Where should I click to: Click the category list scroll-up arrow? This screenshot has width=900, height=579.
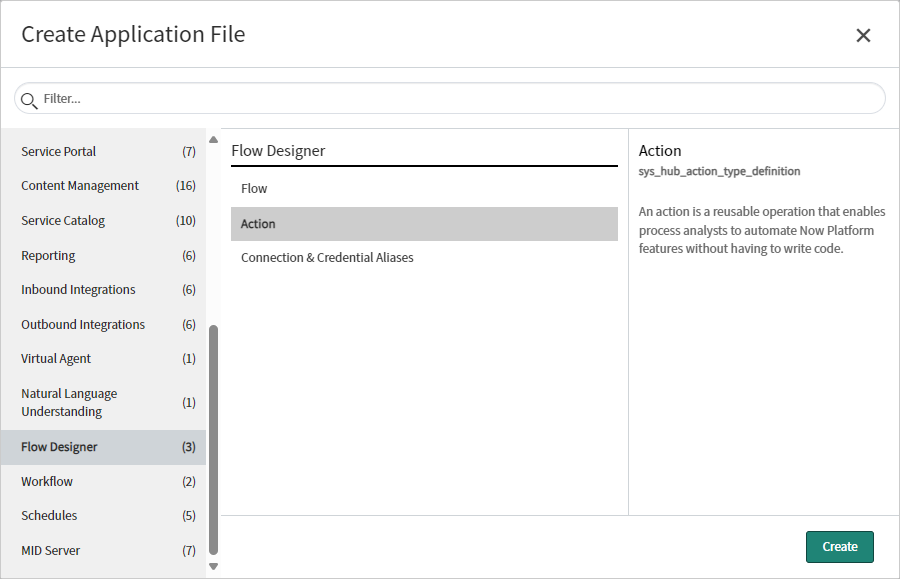pyautogui.click(x=214, y=139)
